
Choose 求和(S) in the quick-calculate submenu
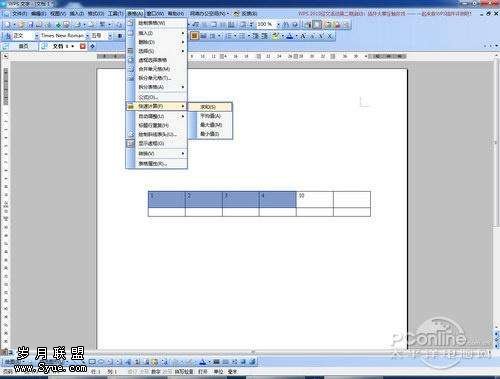click(x=210, y=107)
